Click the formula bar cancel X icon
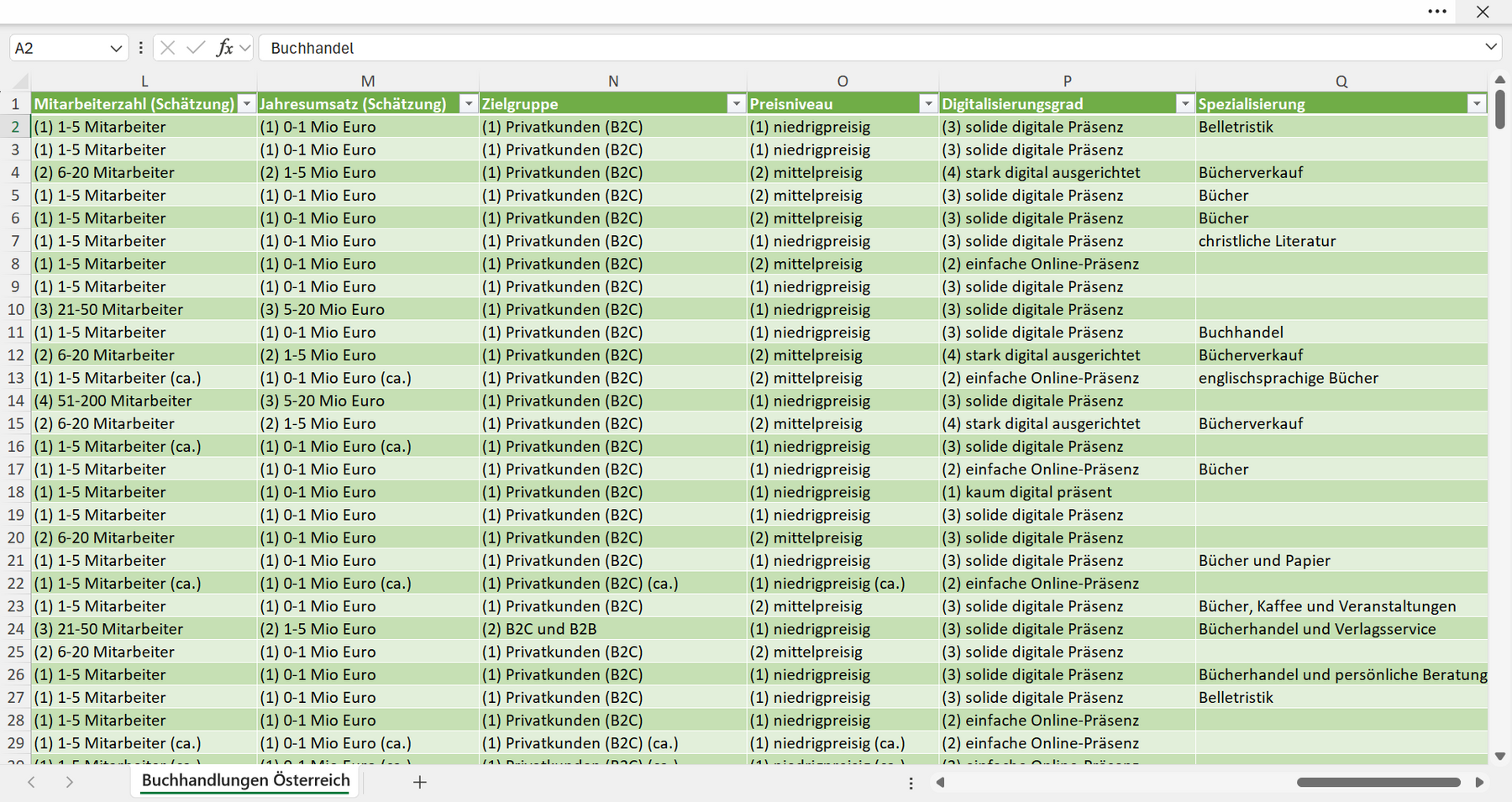 [168, 48]
